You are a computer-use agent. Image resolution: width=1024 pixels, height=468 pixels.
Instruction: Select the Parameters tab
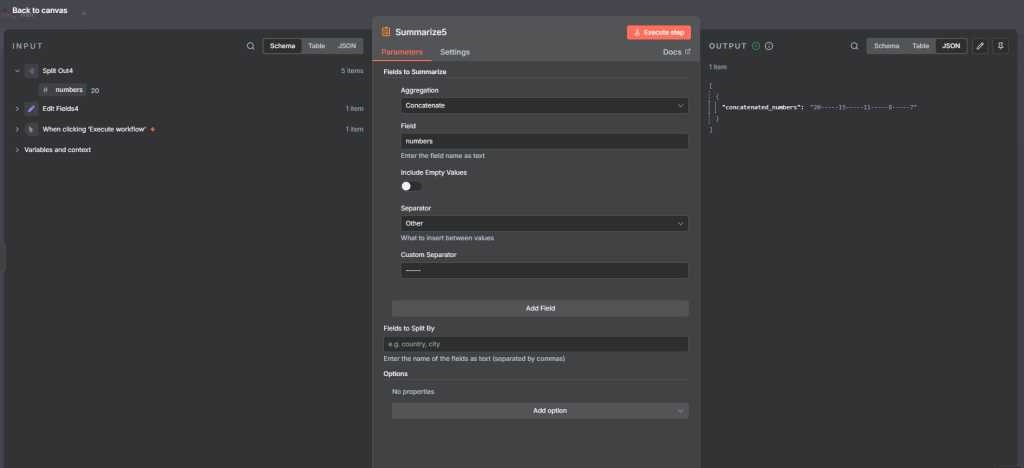pos(402,52)
